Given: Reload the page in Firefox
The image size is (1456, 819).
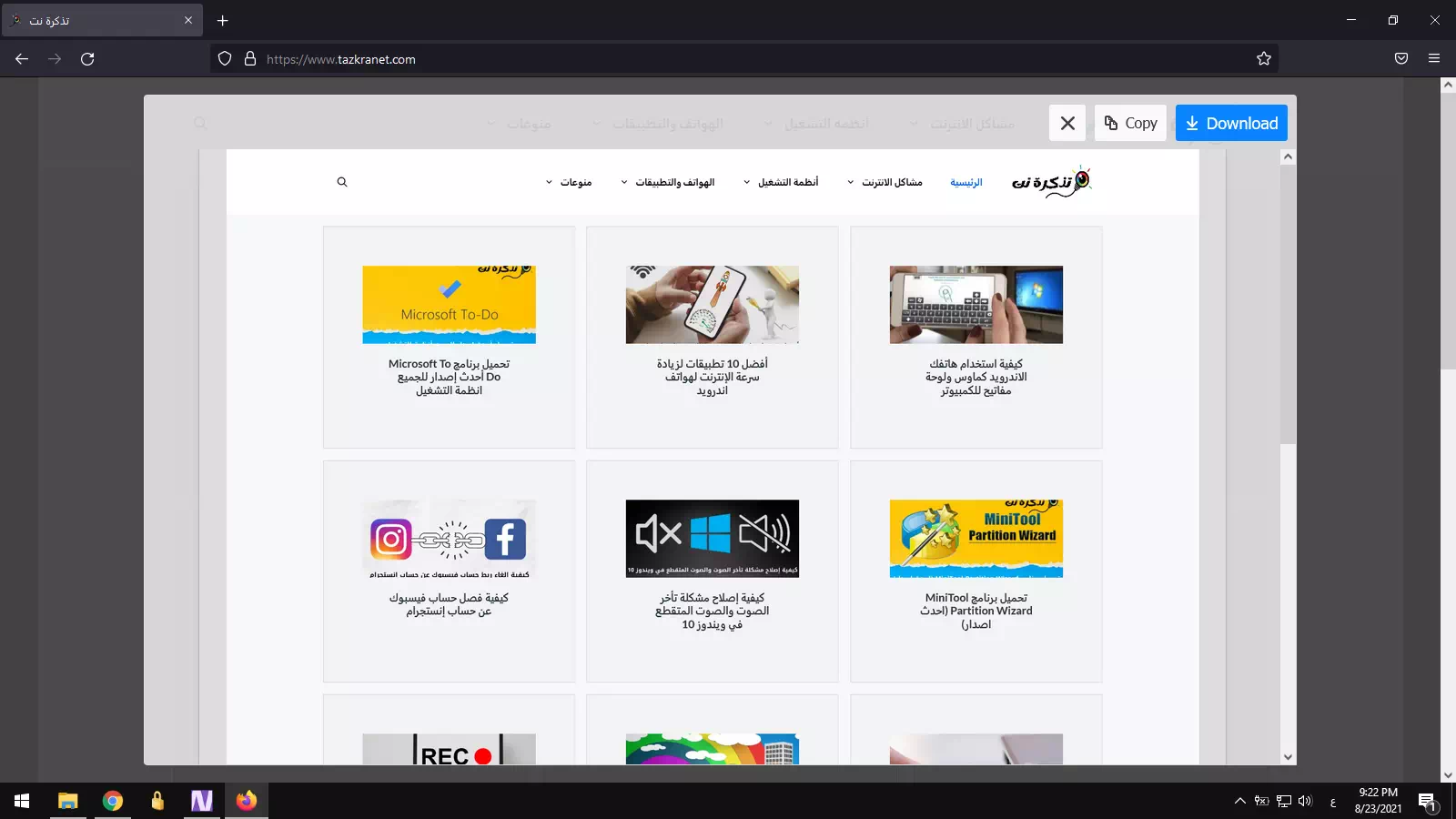Looking at the screenshot, I should click(87, 59).
